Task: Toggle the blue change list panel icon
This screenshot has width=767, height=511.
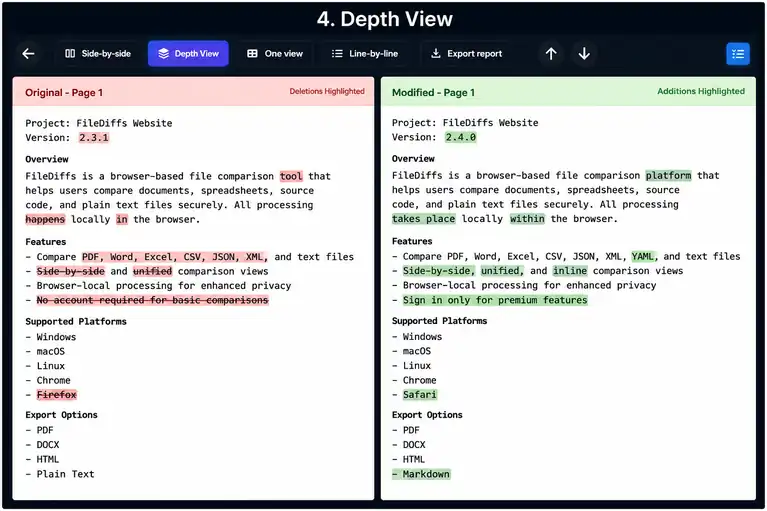Action: (738, 54)
